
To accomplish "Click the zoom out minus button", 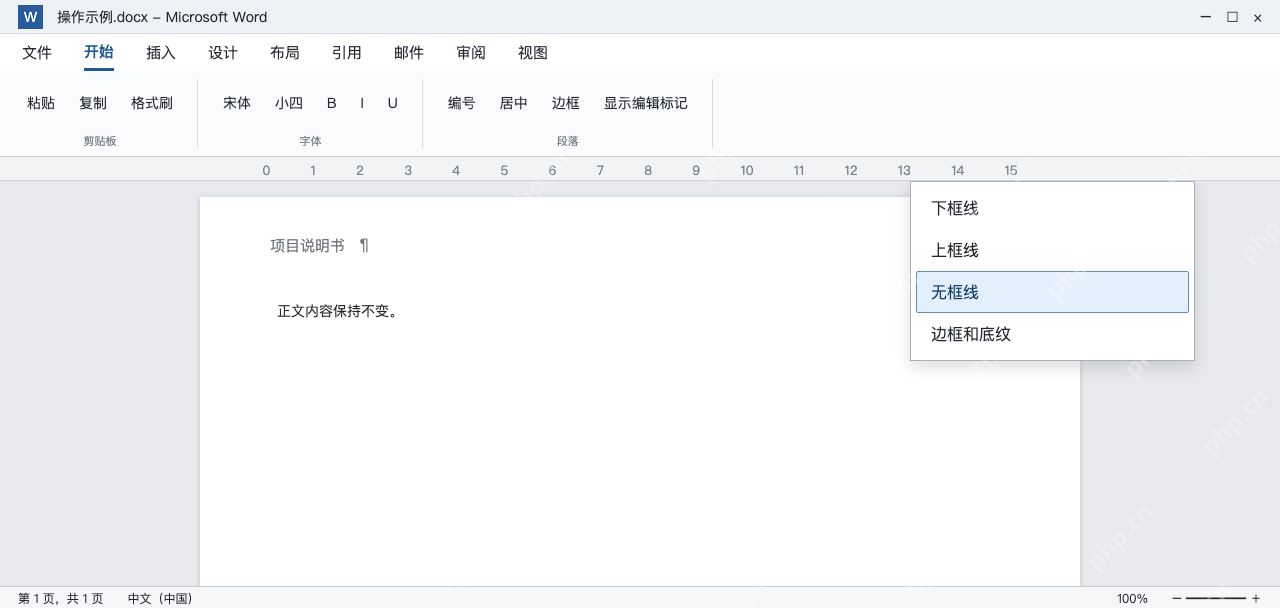I will [1177, 598].
